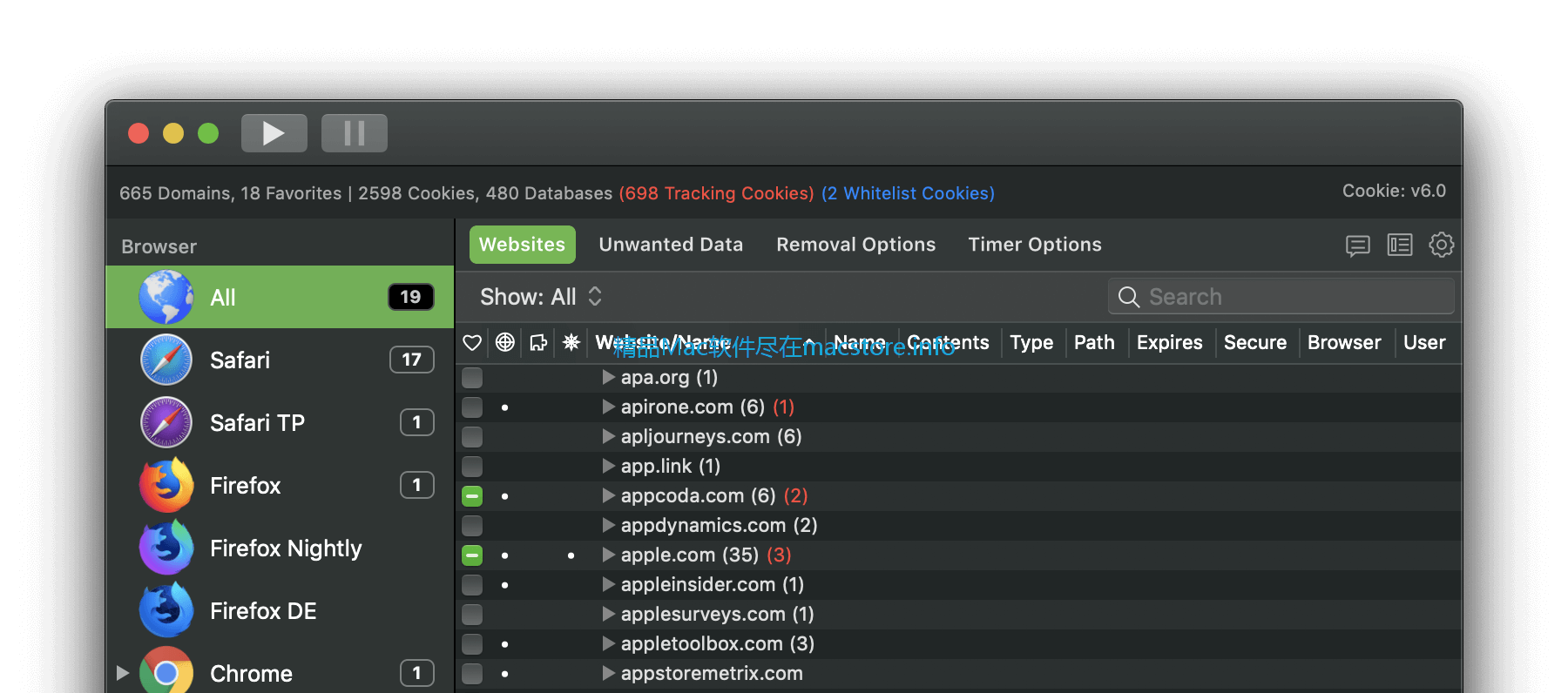Open the Show: All dropdown

click(x=541, y=297)
